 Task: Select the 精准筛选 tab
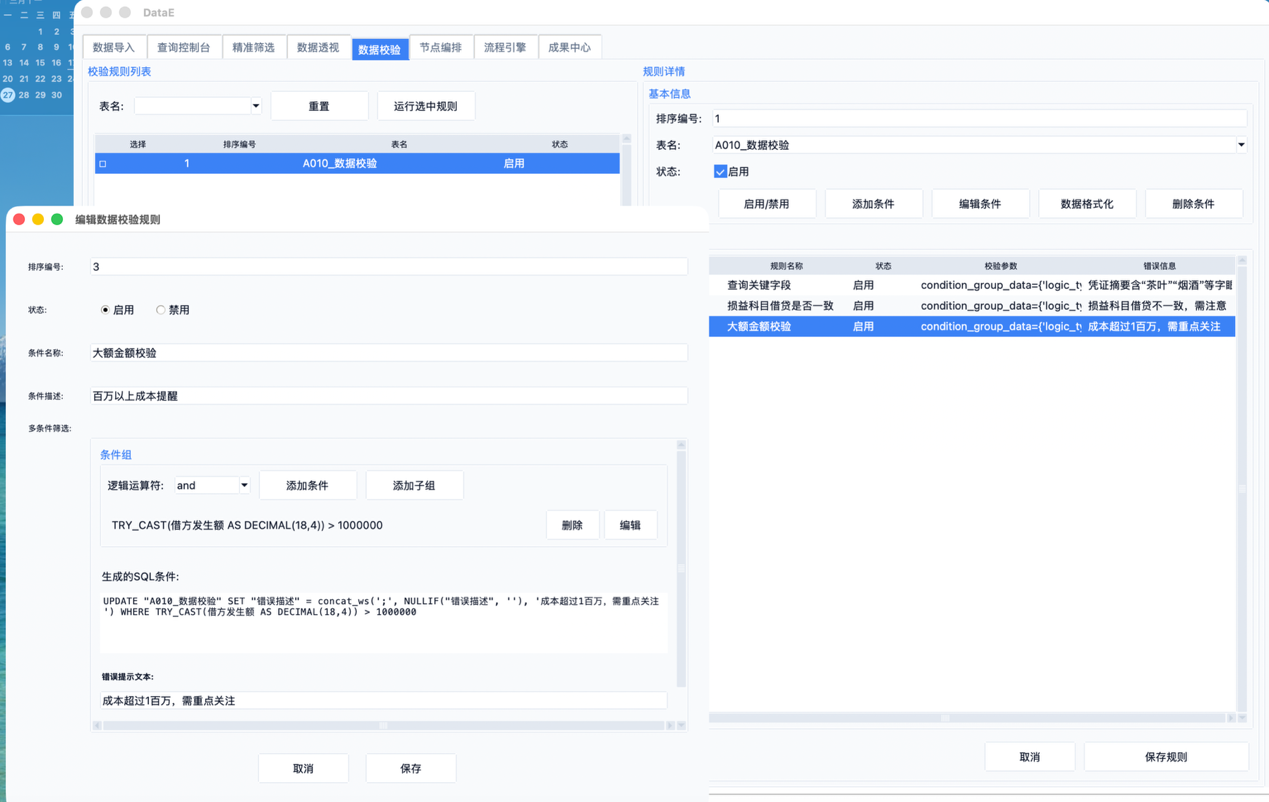coord(253,47)
